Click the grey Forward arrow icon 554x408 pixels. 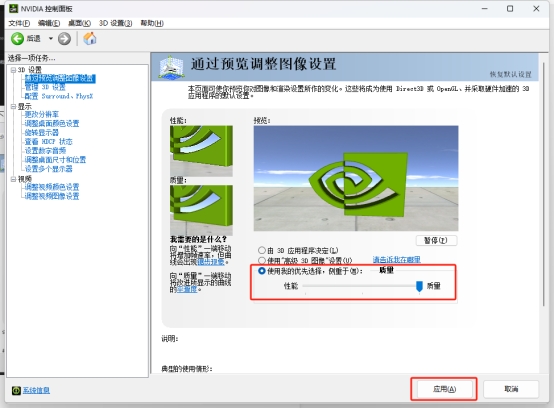[64, 39]
